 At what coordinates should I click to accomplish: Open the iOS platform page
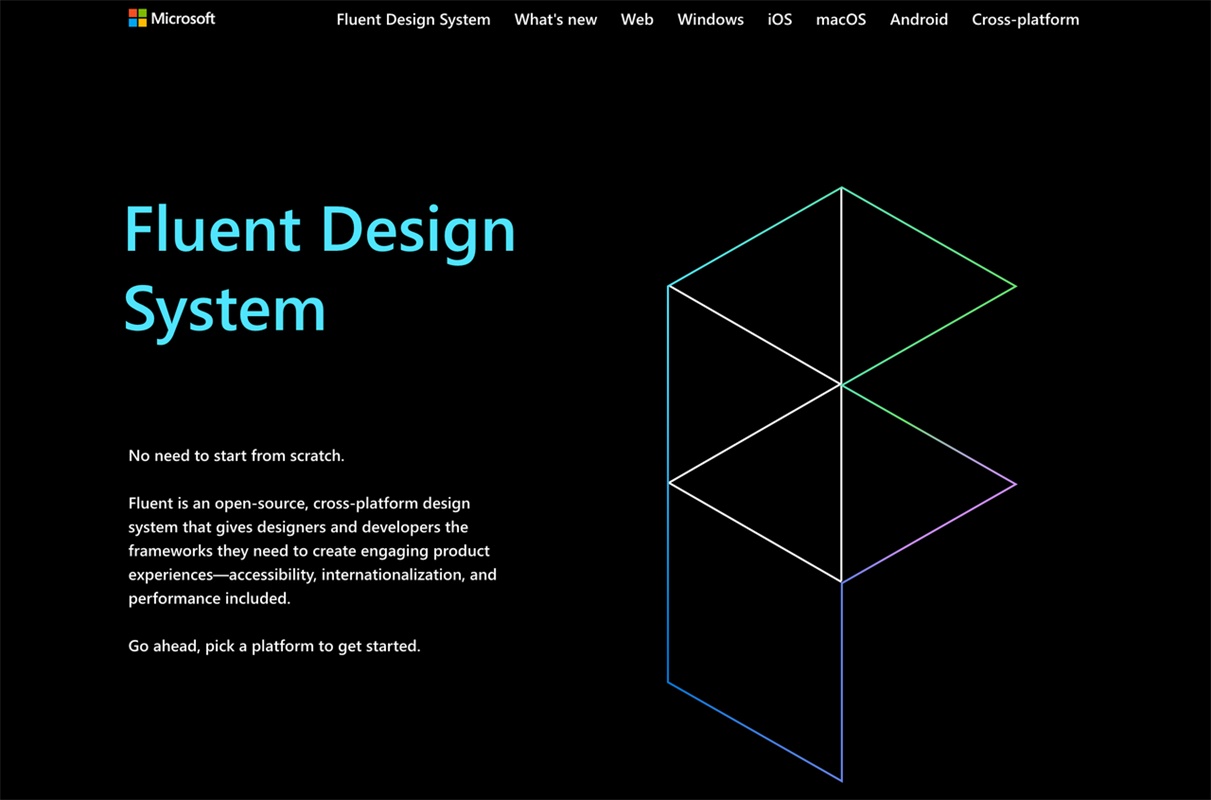coord(780,19)
